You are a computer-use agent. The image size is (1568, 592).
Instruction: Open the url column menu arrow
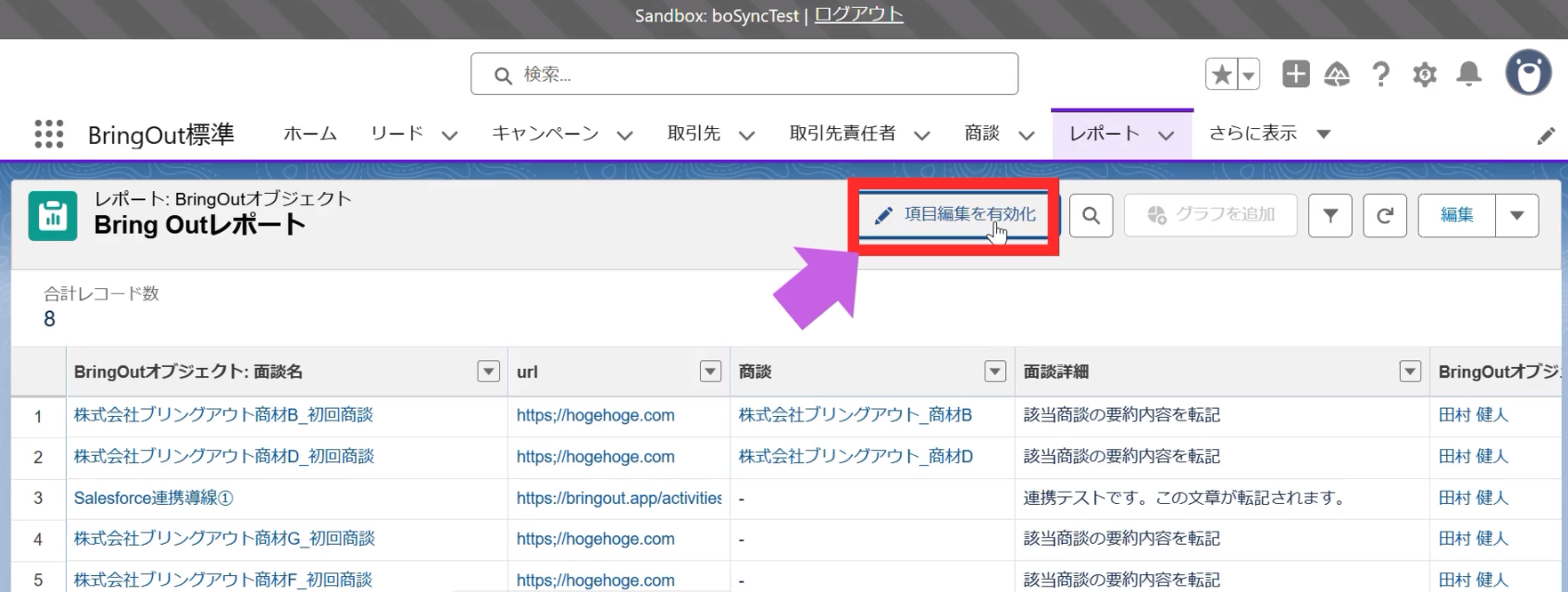coord(710,372)
